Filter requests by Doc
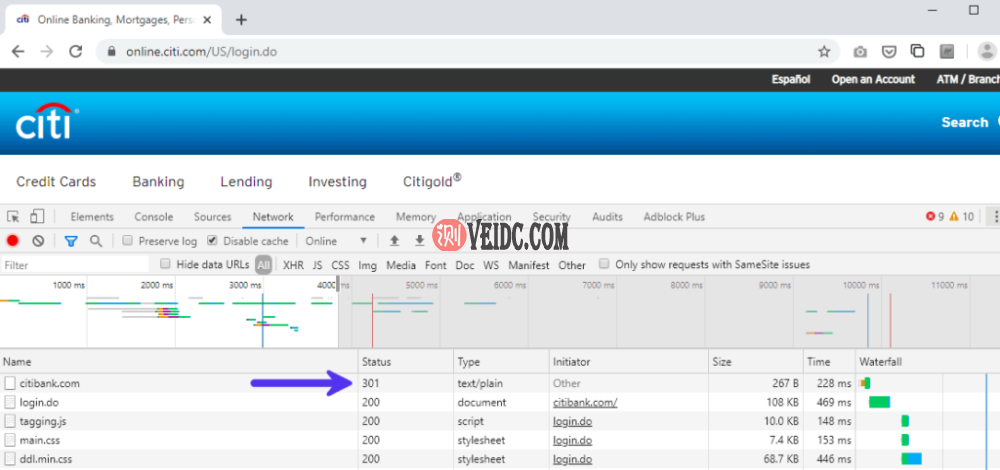1000x470 pixels. 465,265
